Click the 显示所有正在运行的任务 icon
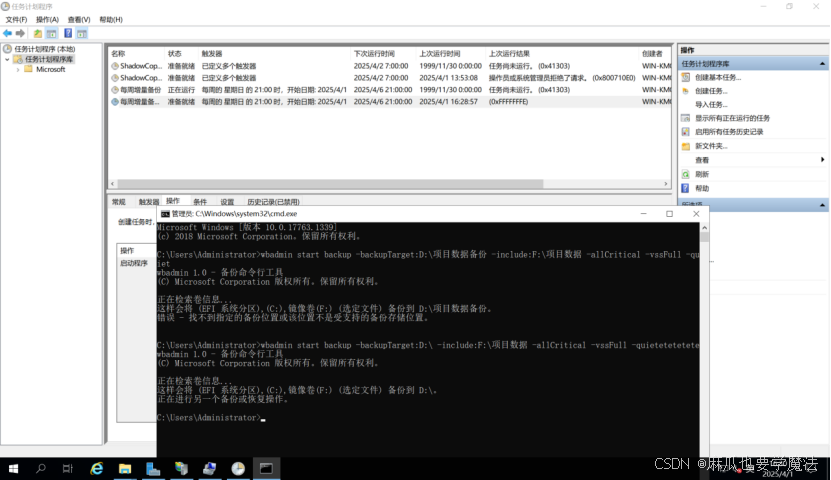Viewport: 831px width, 480px height. (685, 118)
